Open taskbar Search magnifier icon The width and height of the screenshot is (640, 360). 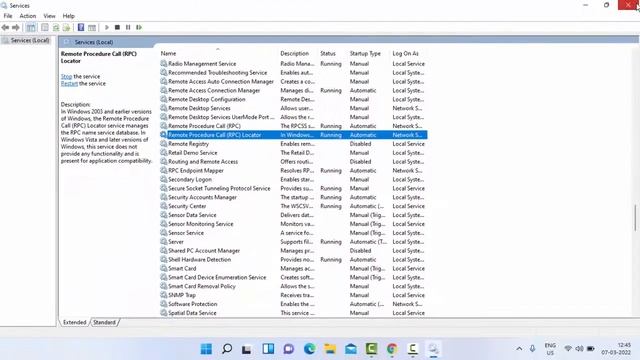pyautogui.click(x=227, y=349)
